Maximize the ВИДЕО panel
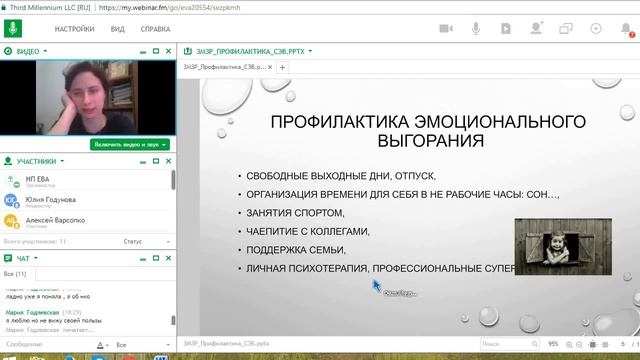Image resolution: width=640 pixels, height=360 pixels. click(156, 51)
